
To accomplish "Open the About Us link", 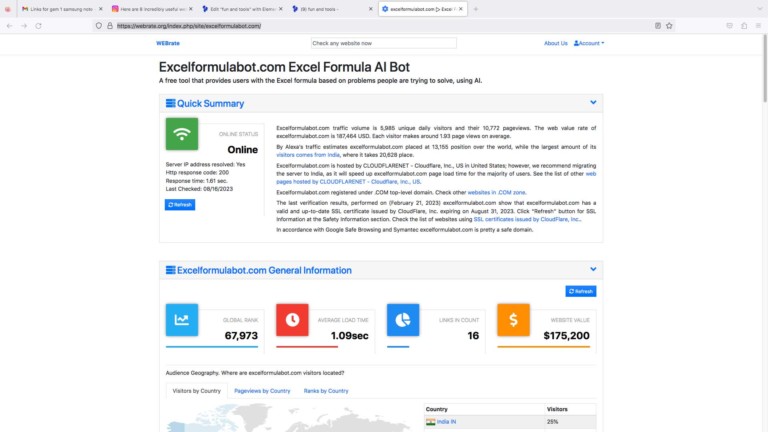I will [x=555, y=43].
